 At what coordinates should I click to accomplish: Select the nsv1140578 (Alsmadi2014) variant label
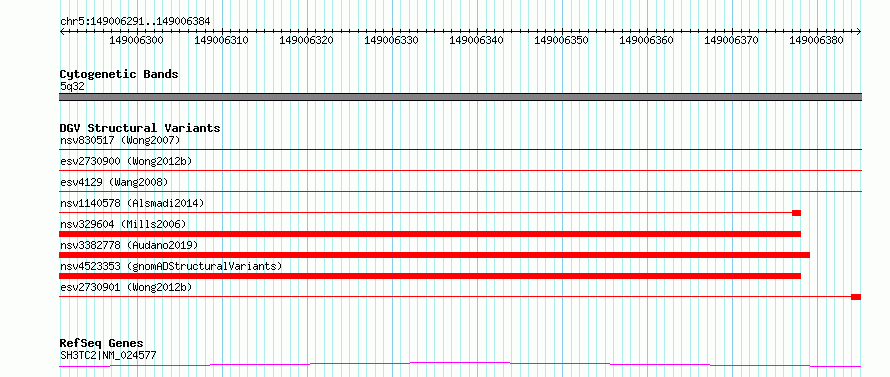tap(132, 203)
